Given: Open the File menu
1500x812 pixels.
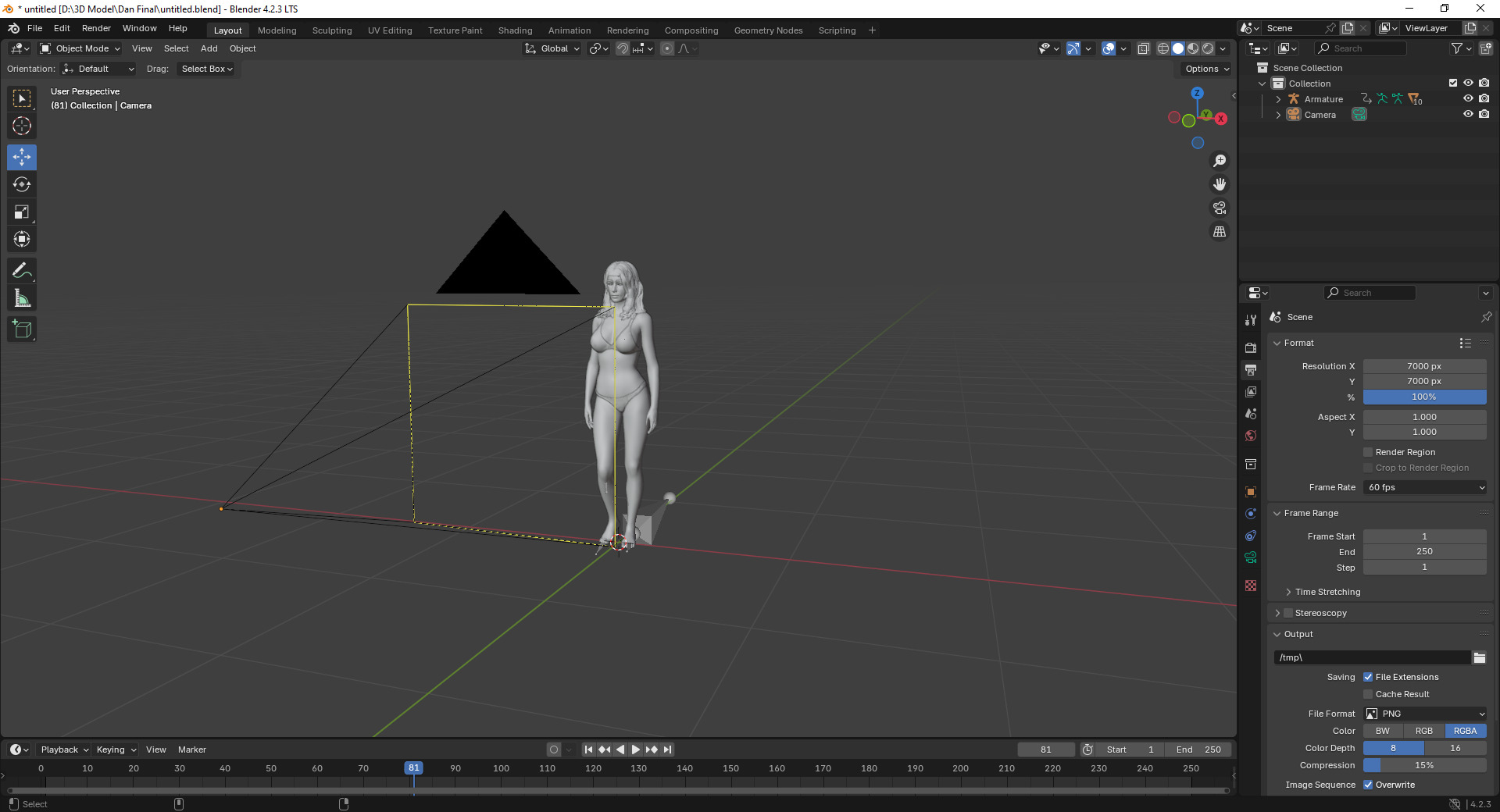Looking at the screenshot, I should coord(34,28).
